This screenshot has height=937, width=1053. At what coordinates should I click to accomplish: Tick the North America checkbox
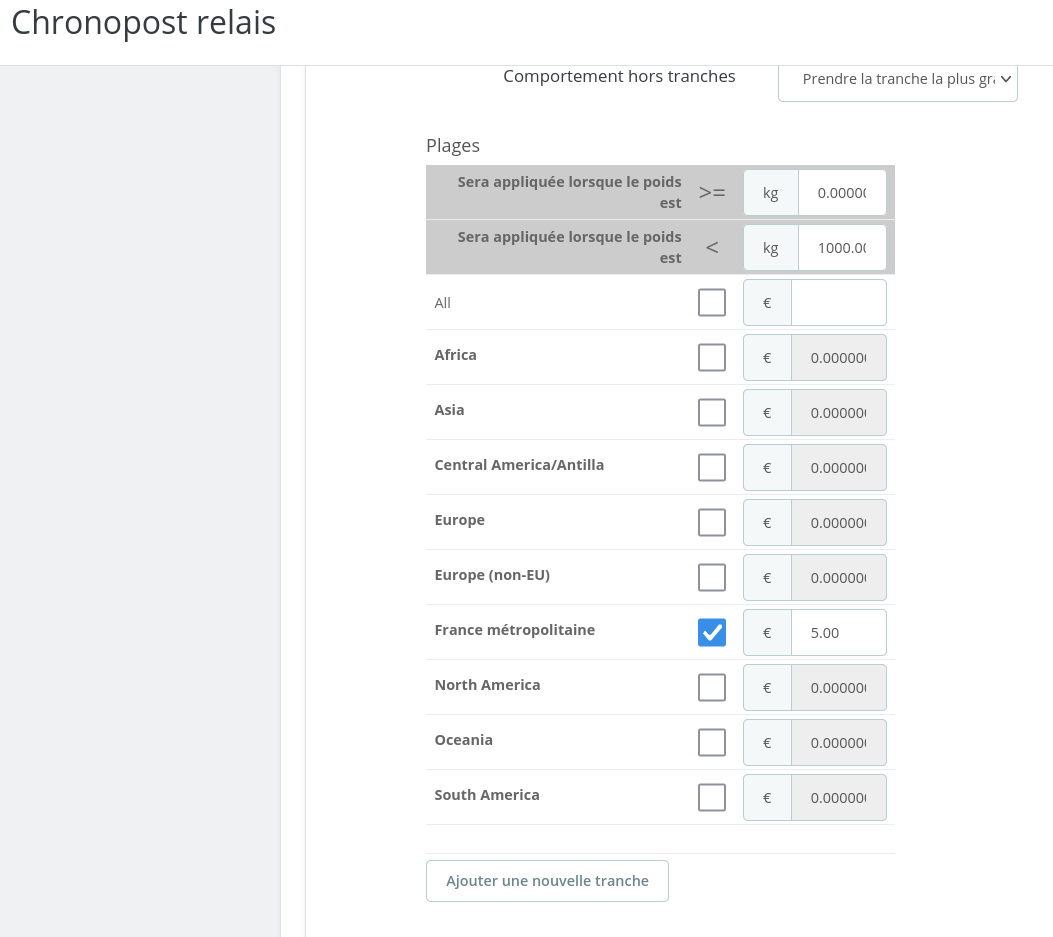[712, 688]
